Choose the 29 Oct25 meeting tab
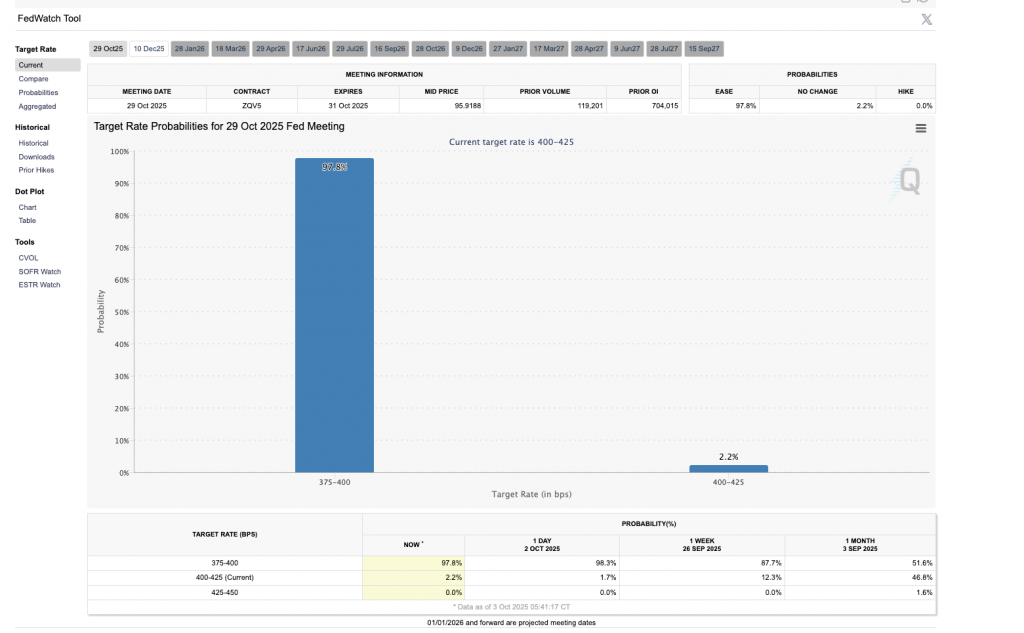Image resolution: width=1024 pixels, height=633 pixels. [108, 48]
